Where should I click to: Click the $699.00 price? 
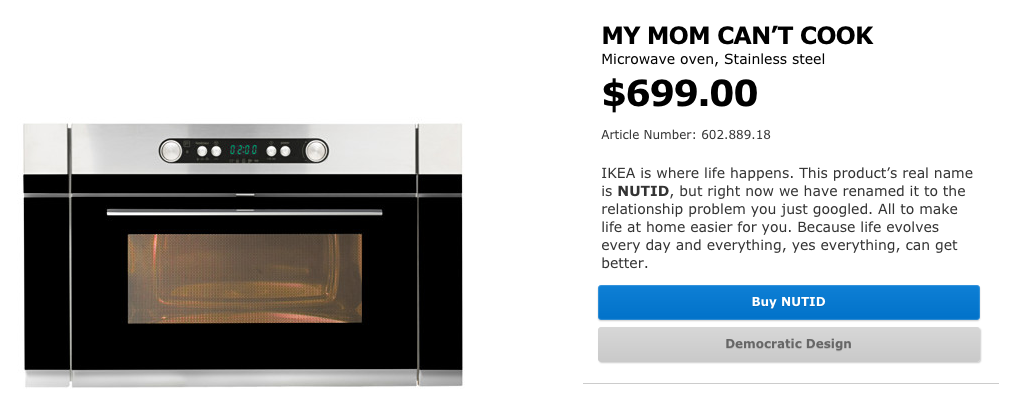[x=679, y=93]
